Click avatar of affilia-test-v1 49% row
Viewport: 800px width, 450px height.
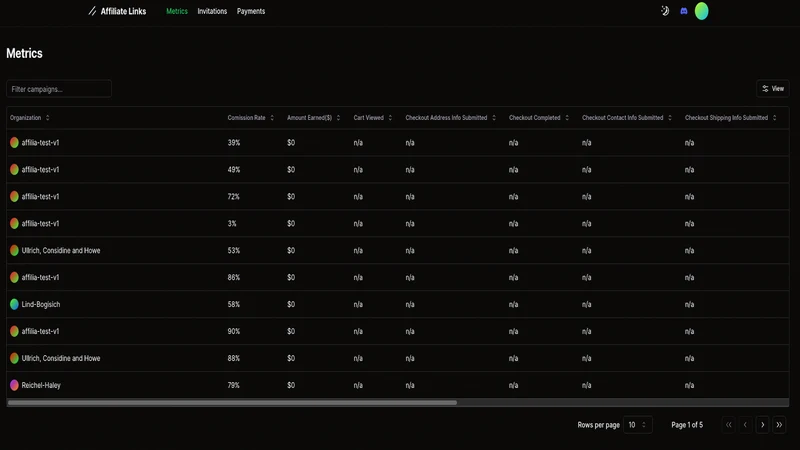pos(14,170)
